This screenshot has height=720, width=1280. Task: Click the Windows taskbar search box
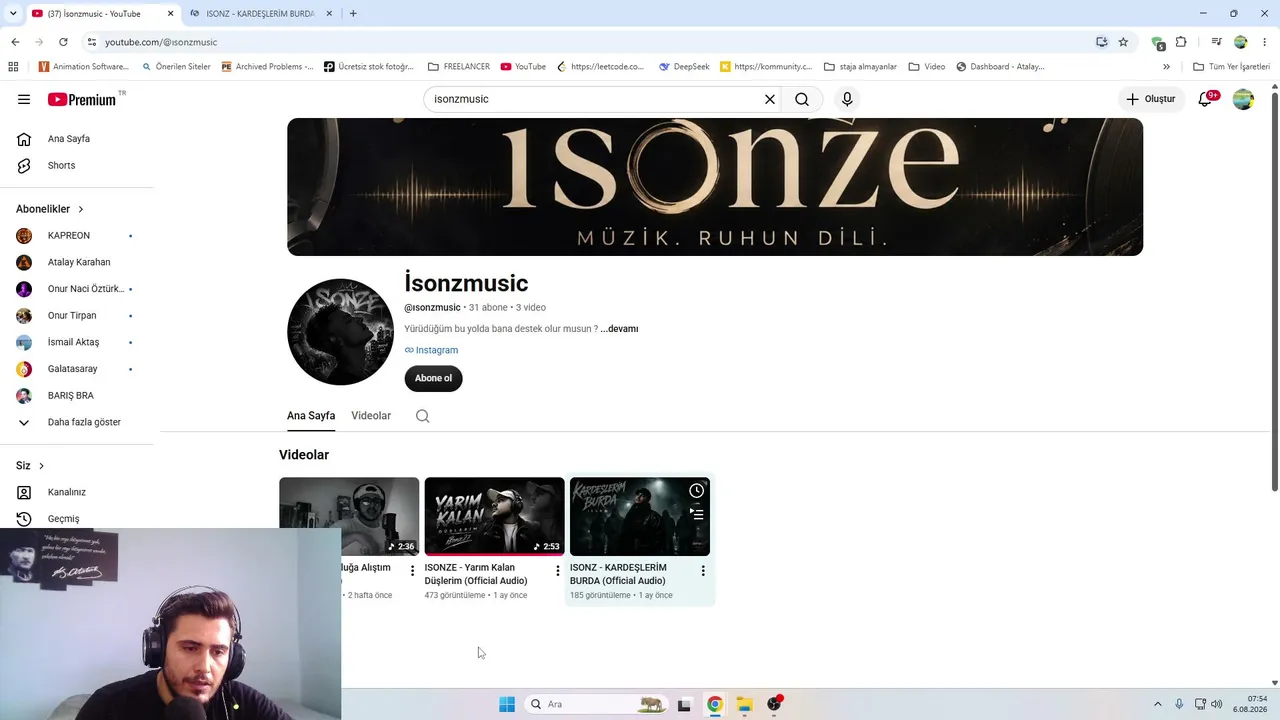(x=597, y=704)
